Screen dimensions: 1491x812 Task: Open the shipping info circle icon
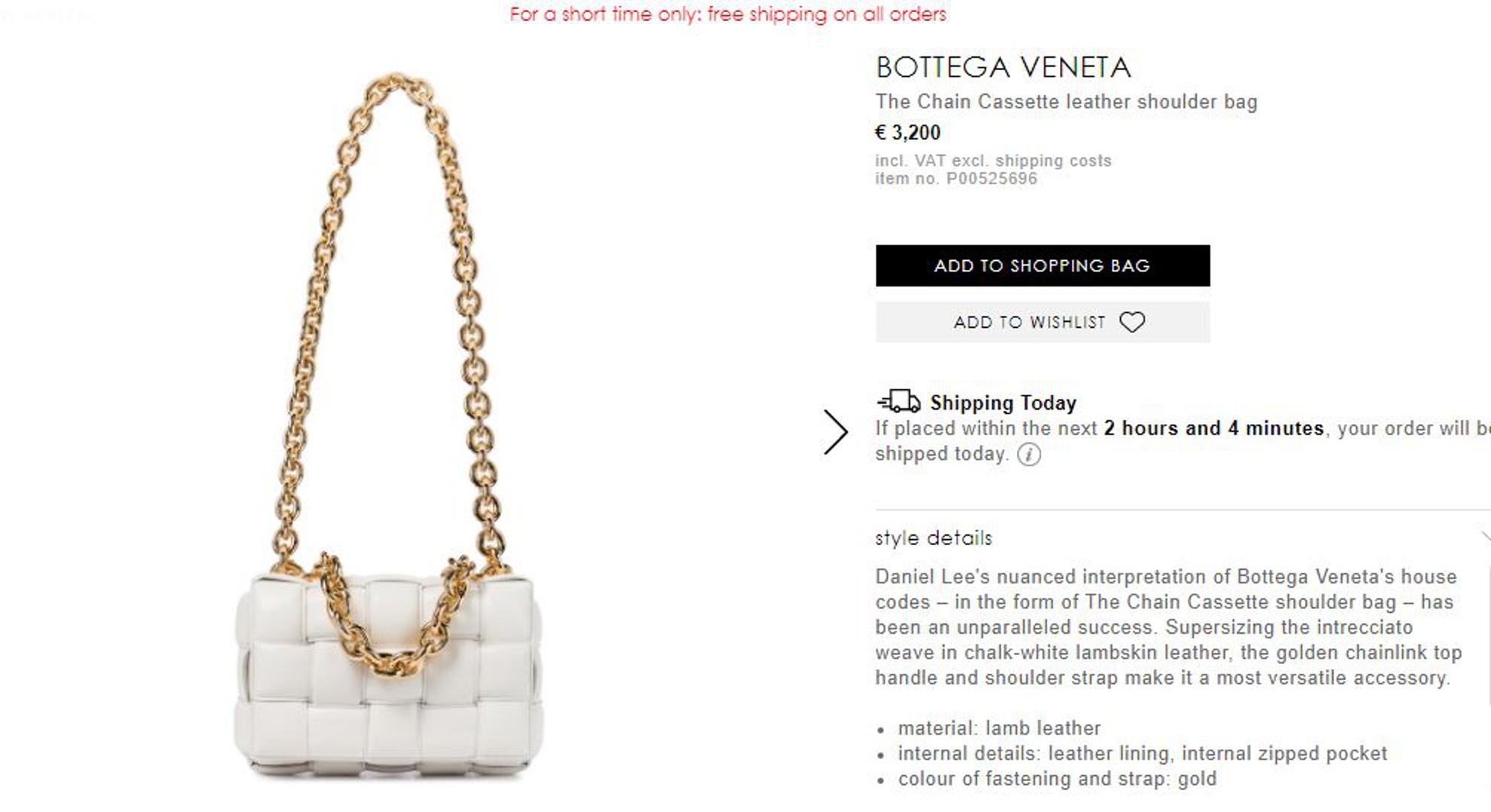[x=1029, y=455]
